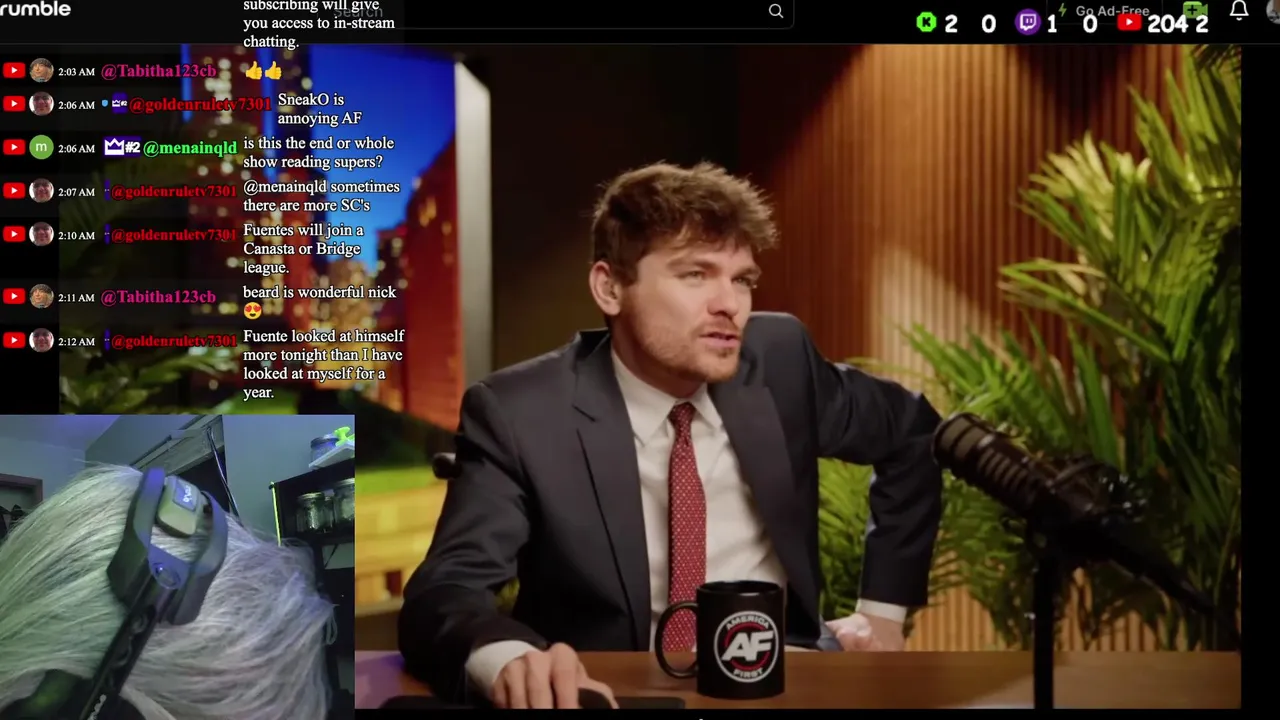Click the goldenruletv7301 avatar at 2:10 AM
The image size is (1280, 720).
[x=41, y=234]
